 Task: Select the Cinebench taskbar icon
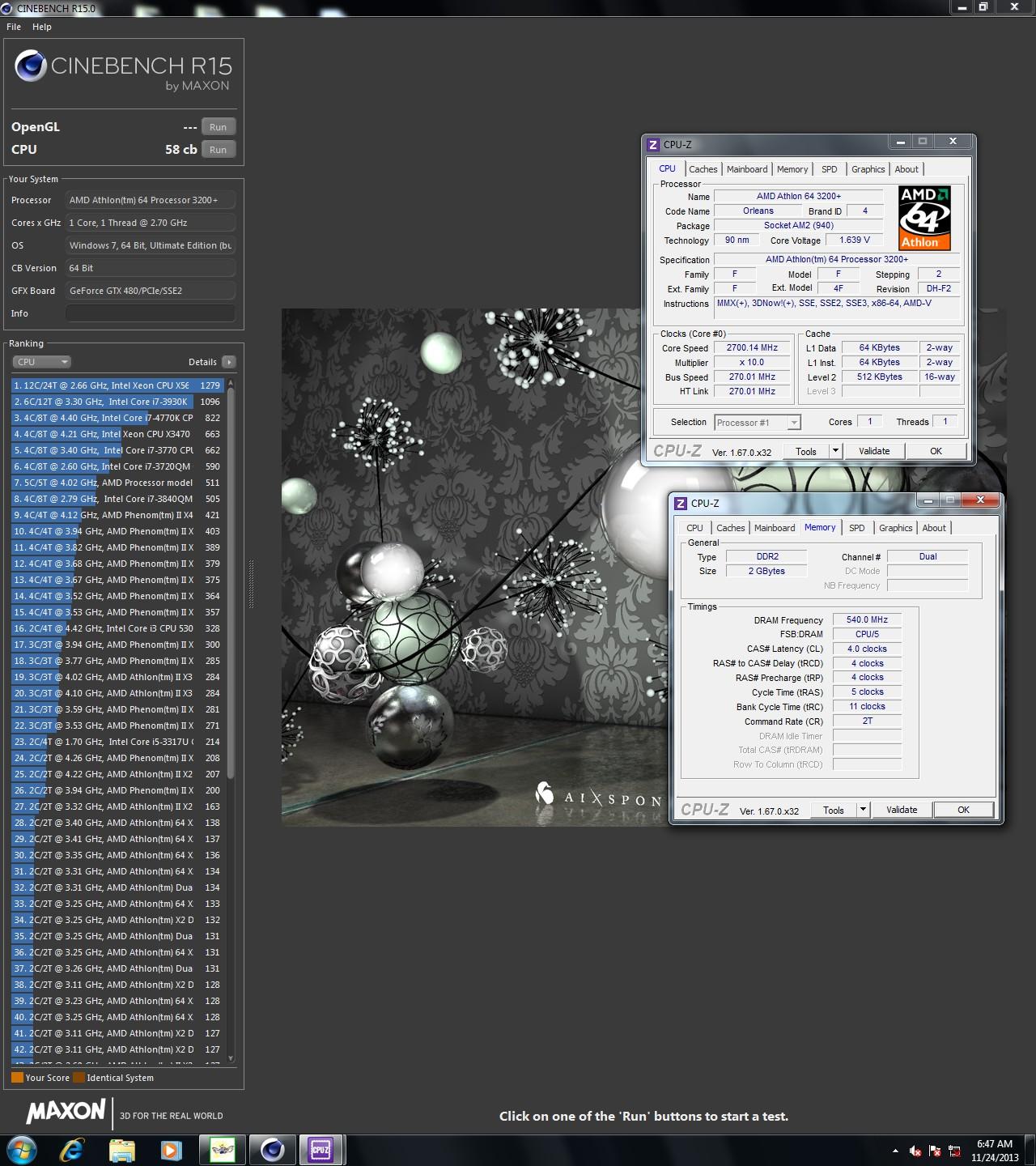point(273,1150)
